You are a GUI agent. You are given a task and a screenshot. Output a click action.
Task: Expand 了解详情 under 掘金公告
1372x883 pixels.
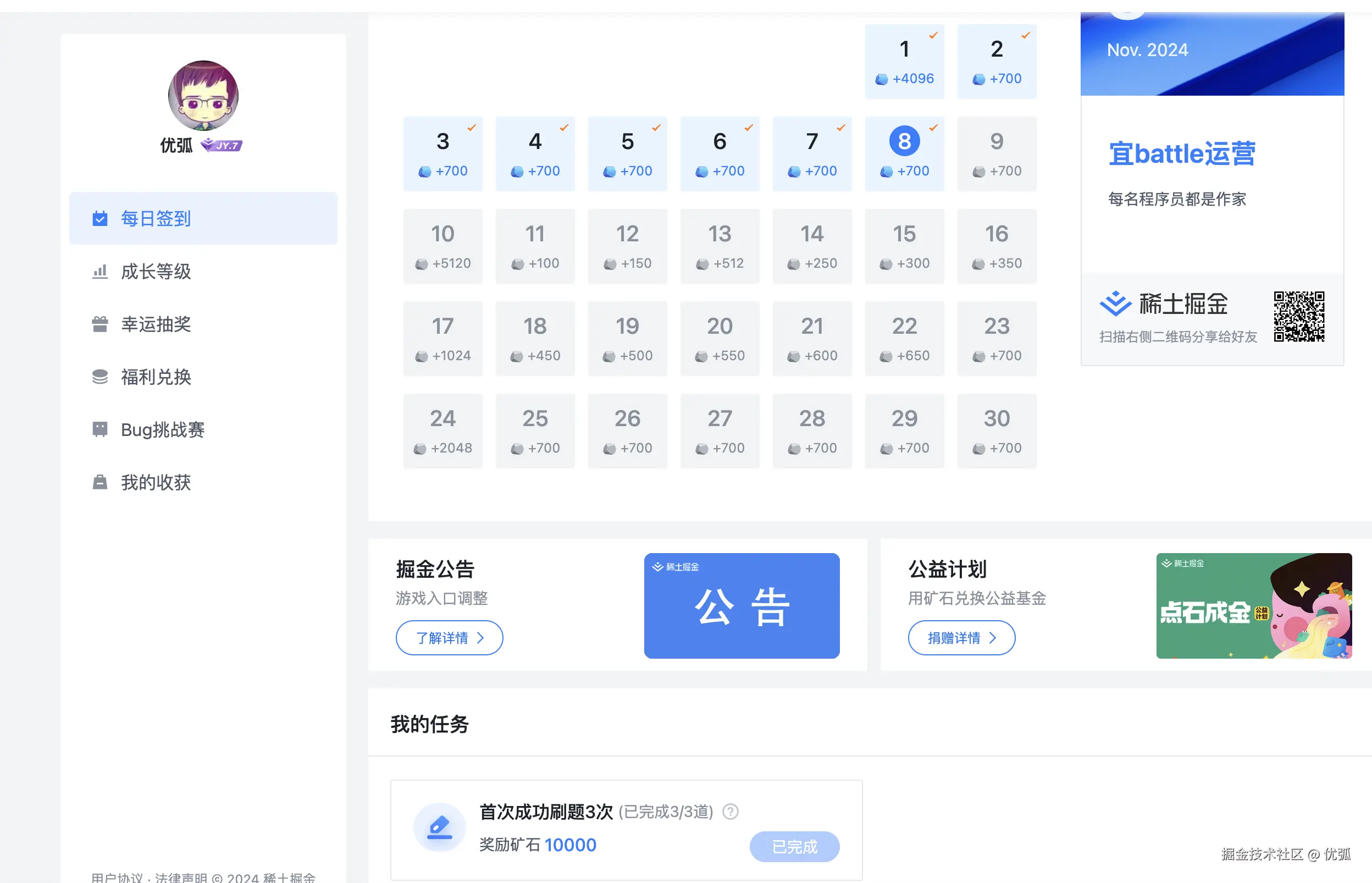pyautogui.click(x=449, y=638)
